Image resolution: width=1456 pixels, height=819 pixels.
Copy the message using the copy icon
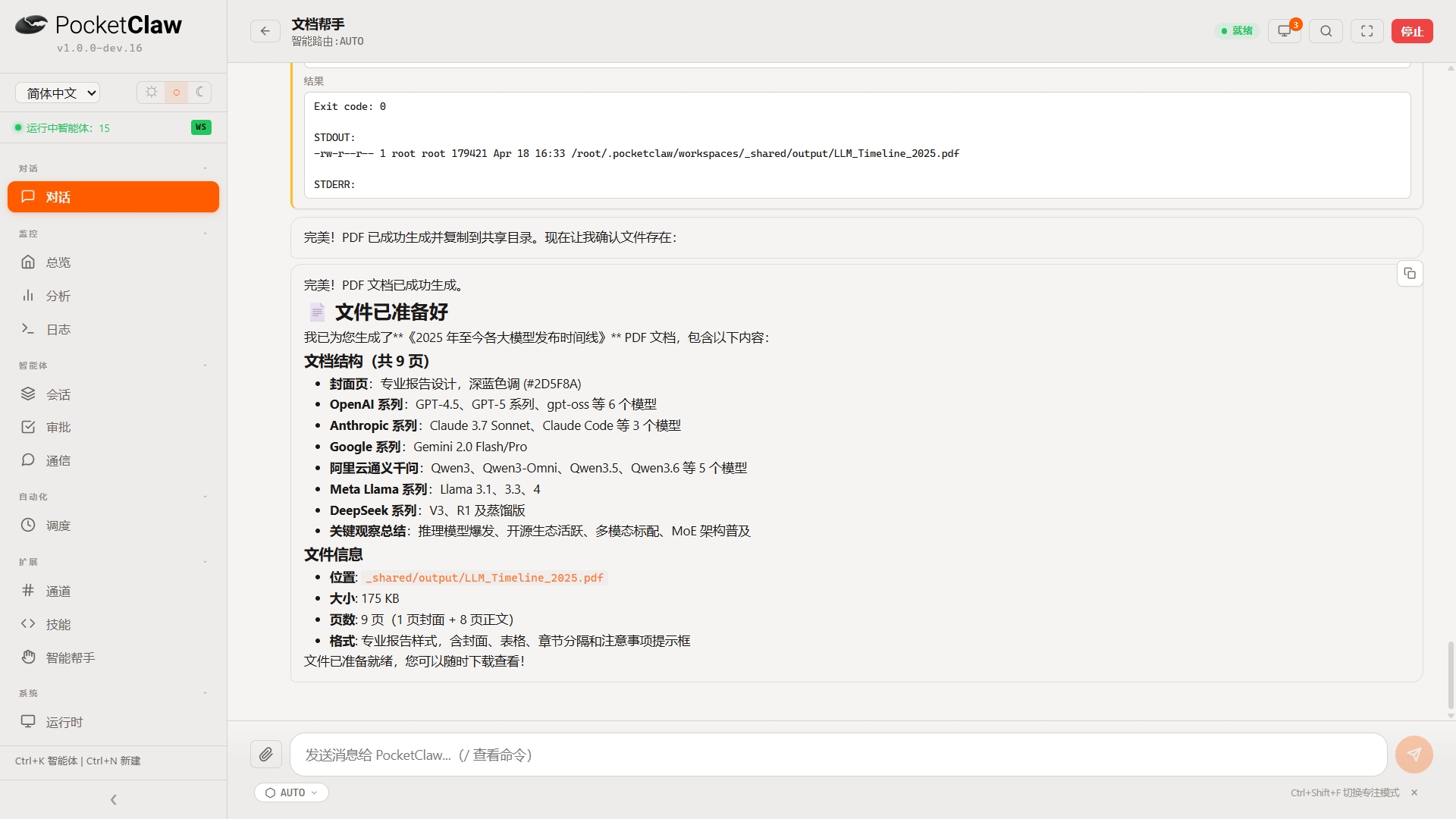pyautogui.click(x=1410, y=274)
